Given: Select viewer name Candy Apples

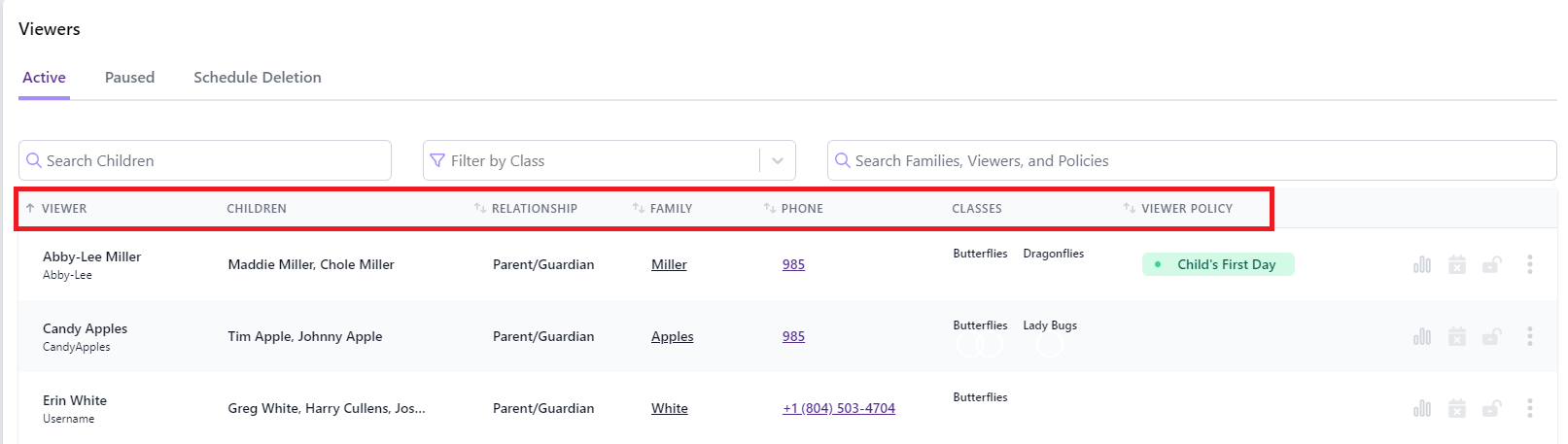Looking at the screenshot, I should tap(86, 328).
